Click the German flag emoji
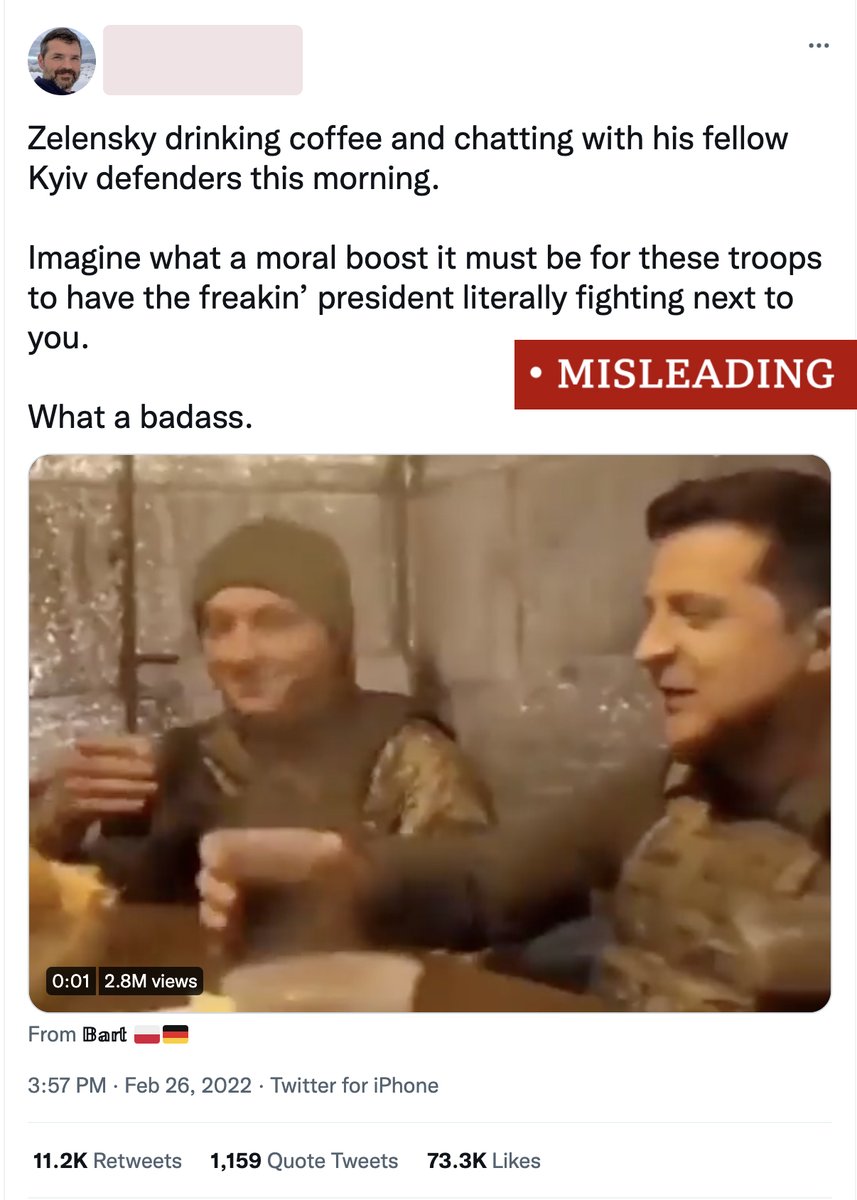Image resolution: width=857 pixels, height=1200 pixels. (175, 1035)
